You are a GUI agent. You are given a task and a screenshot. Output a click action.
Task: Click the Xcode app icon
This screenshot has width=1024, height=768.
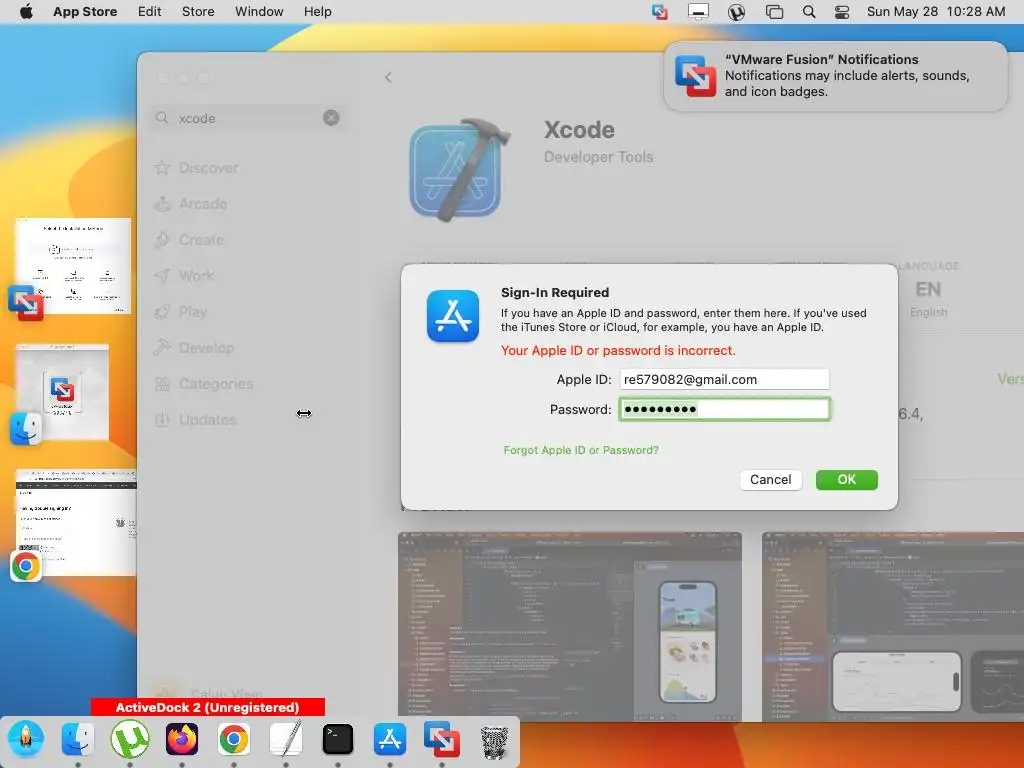460,169
